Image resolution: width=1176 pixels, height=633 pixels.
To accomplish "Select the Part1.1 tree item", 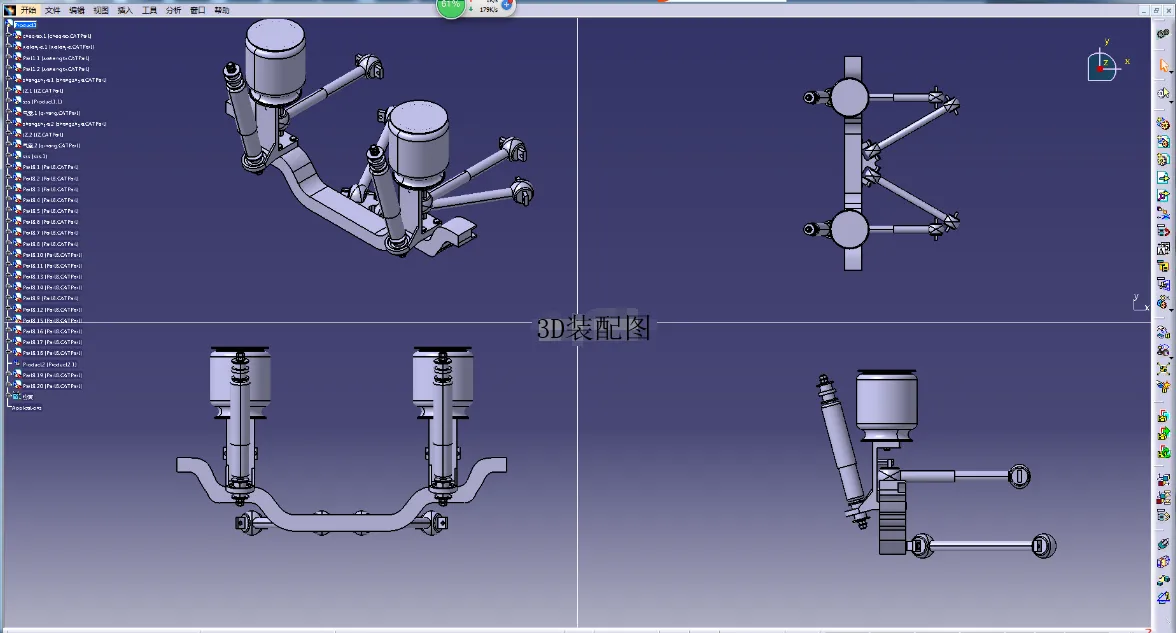I will 56,58.
